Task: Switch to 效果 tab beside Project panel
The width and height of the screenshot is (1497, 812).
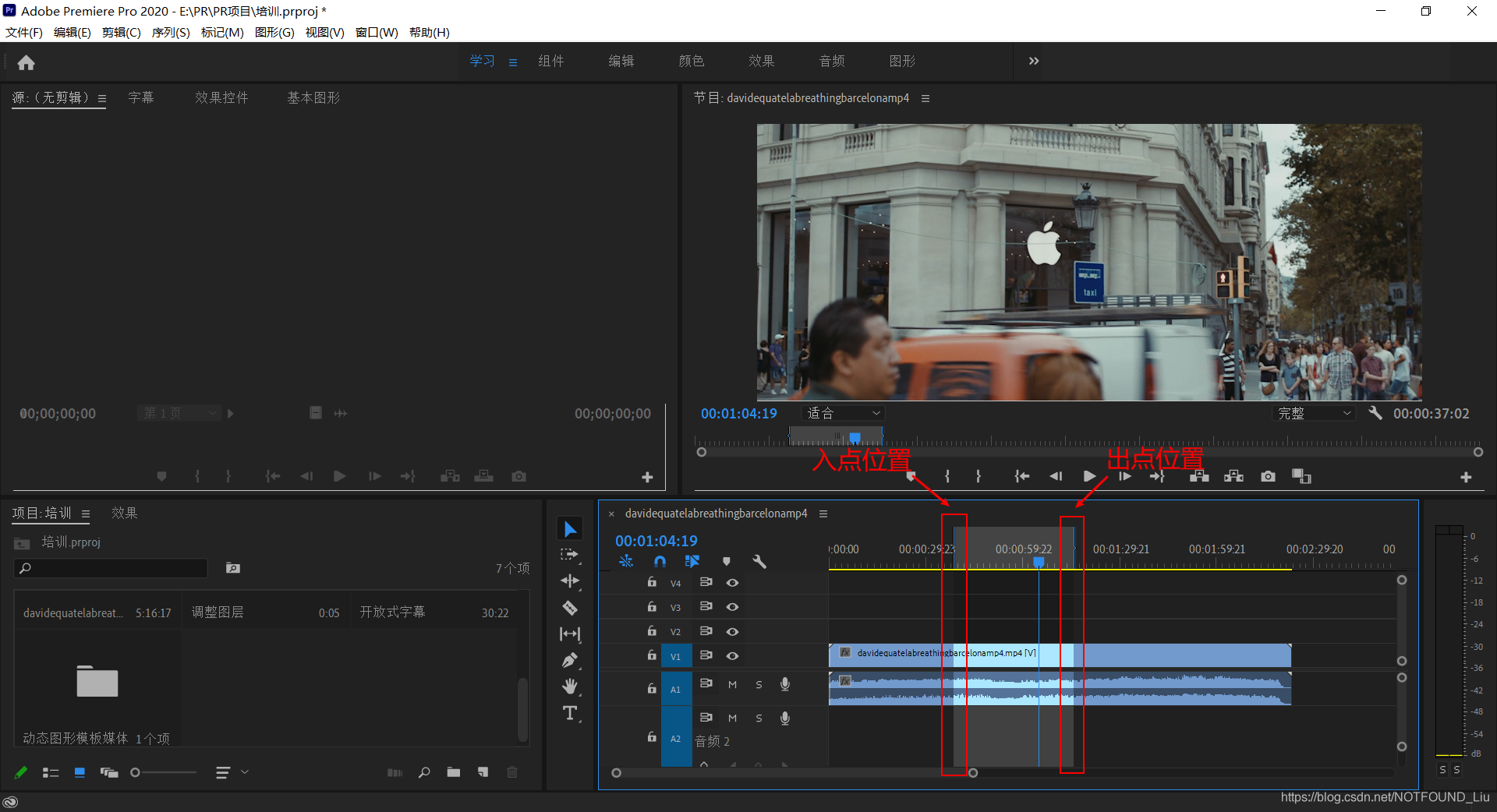Action: (x=125, y=513)
